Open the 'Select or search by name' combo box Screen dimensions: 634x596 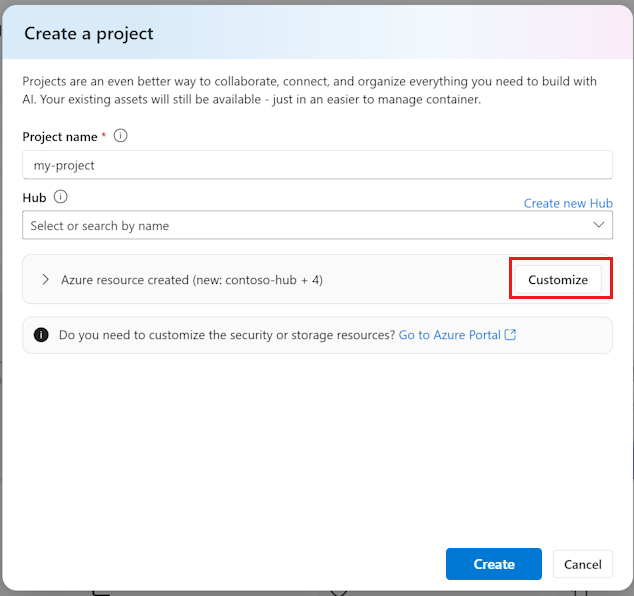point(317,225)
